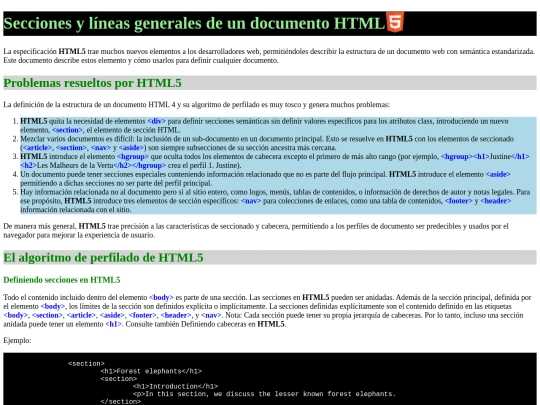Screen dimensions: 540x405
Task: Click the closing '</section>' code line
Action: [x=121, y=402]
